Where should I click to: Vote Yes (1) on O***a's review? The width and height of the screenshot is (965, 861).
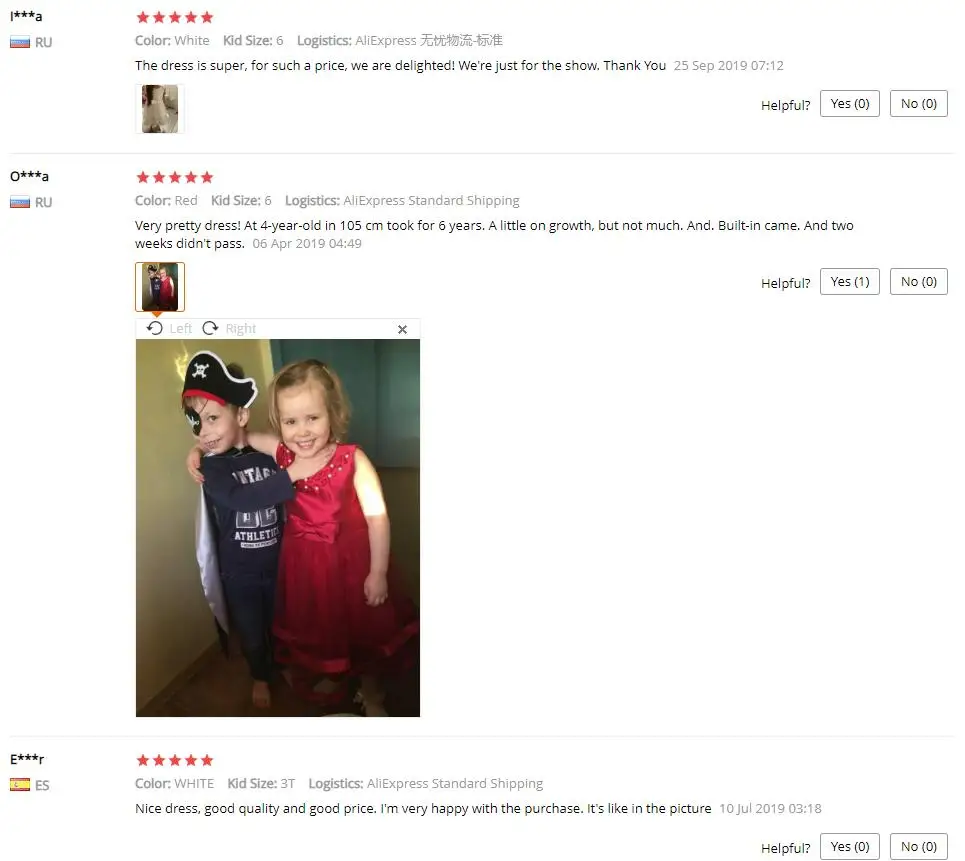850,281
